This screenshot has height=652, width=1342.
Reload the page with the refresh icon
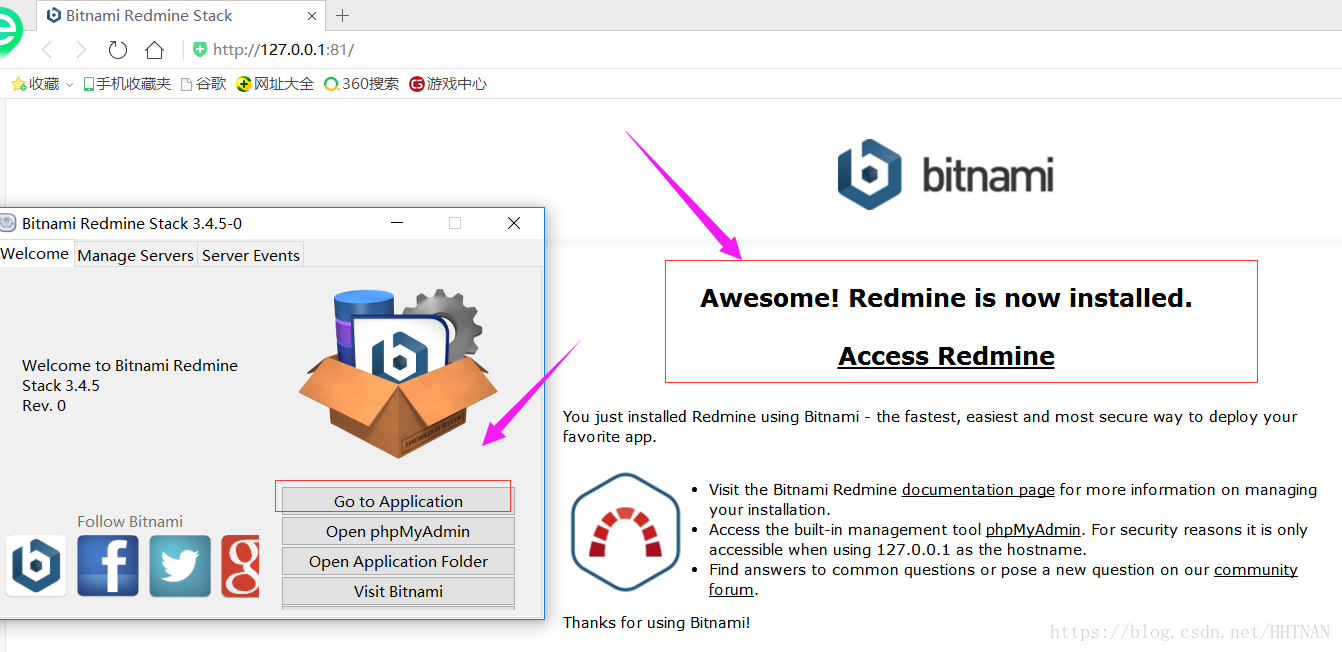pos(118,50)
